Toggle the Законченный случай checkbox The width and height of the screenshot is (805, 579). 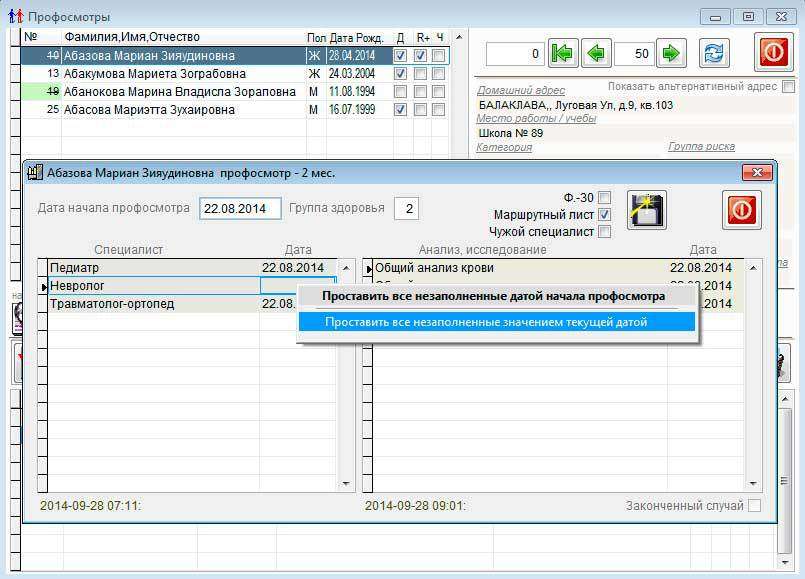754,506
